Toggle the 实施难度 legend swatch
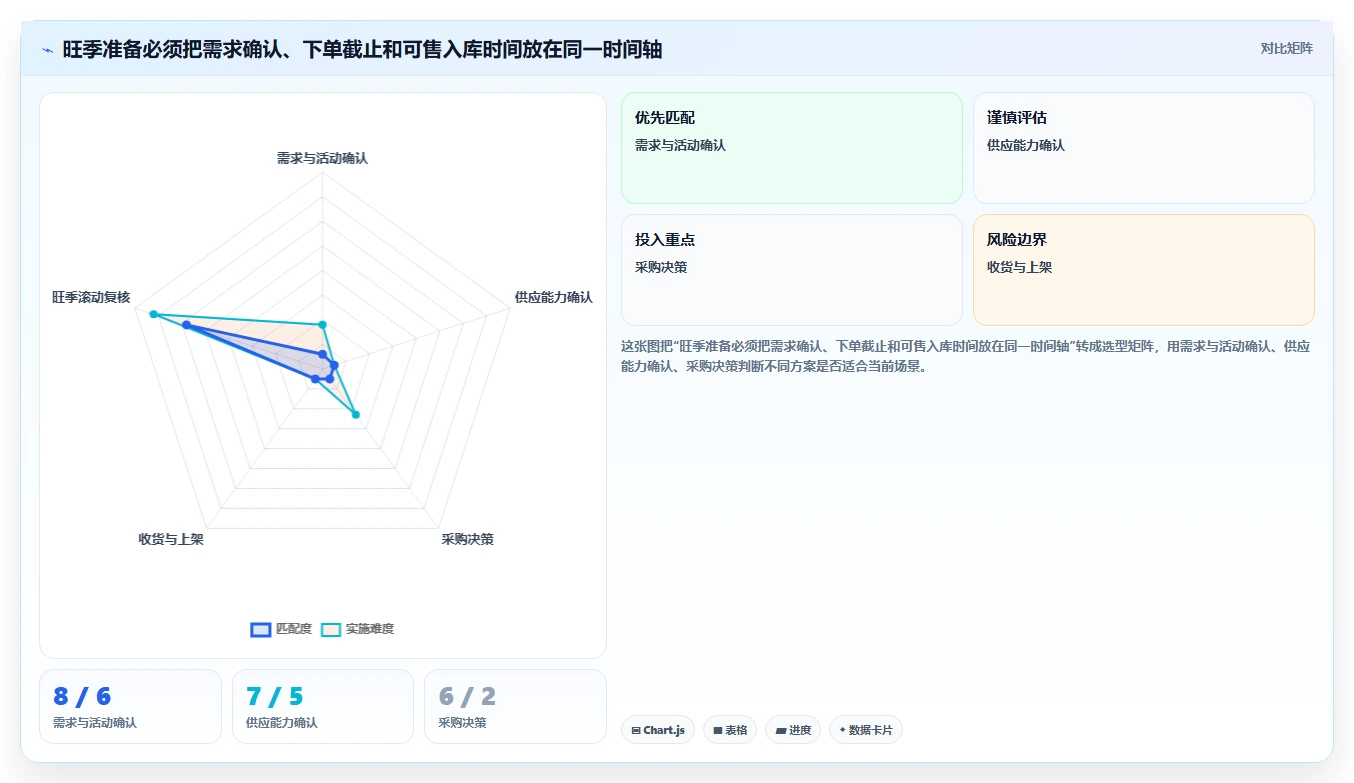This screenshot has height=783, width=1354. (331, 629)
